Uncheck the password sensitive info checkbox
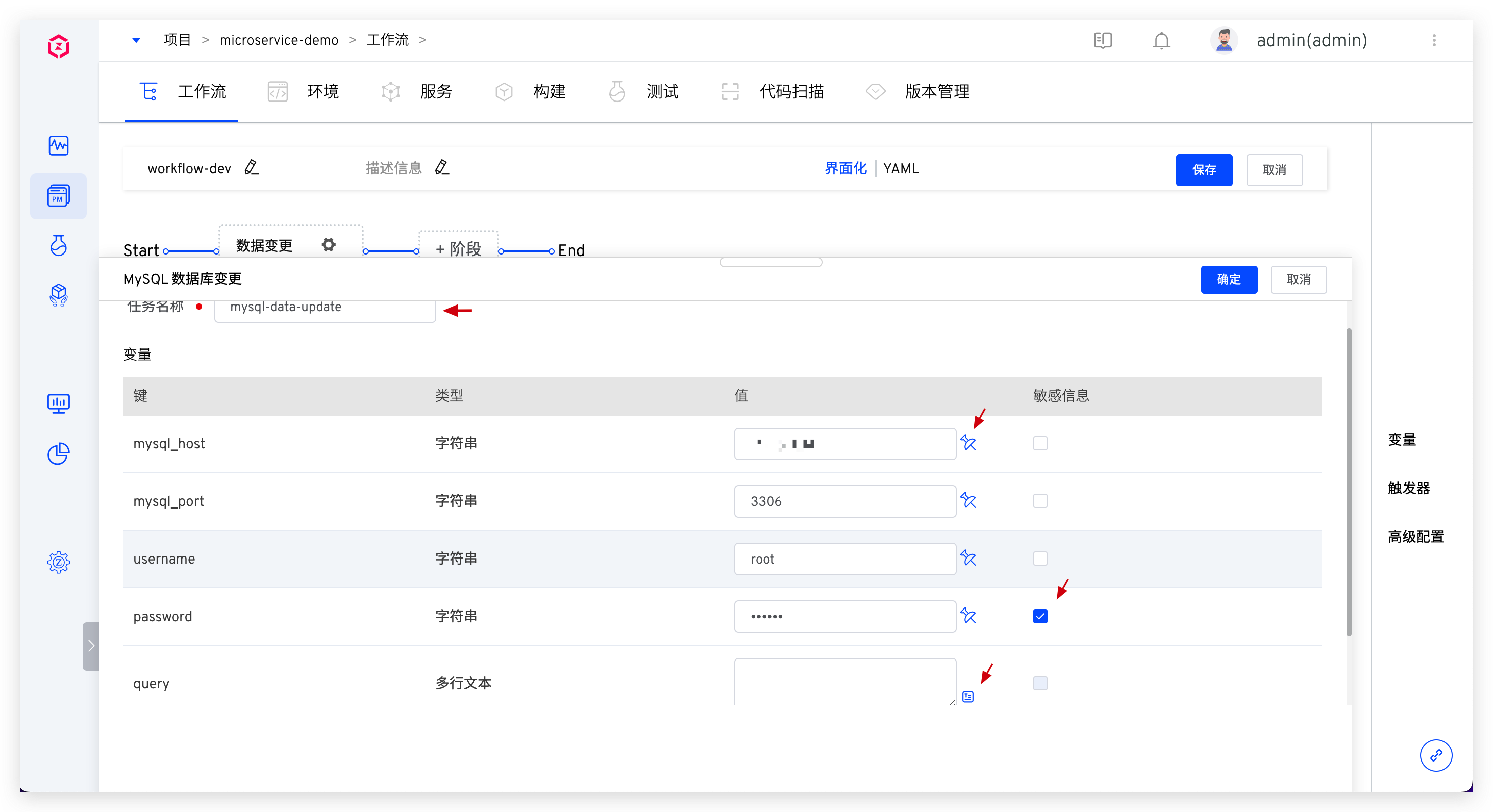The height and width of the screenshot is (812, 1493). pos(1040,616)
